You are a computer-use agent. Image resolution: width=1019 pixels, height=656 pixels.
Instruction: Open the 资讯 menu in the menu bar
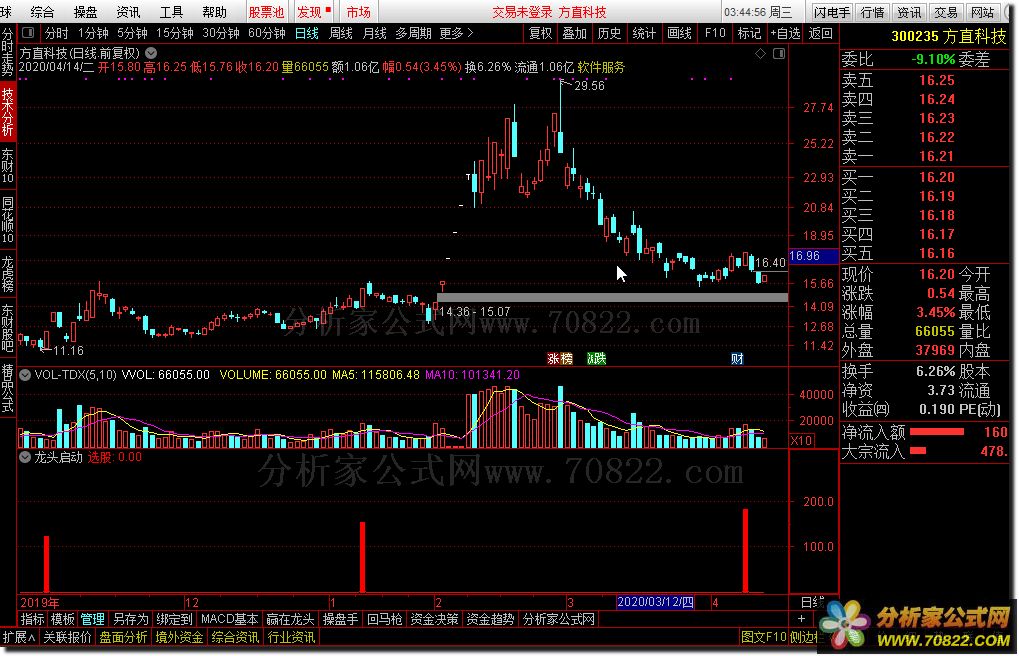(x=128, y=12)
